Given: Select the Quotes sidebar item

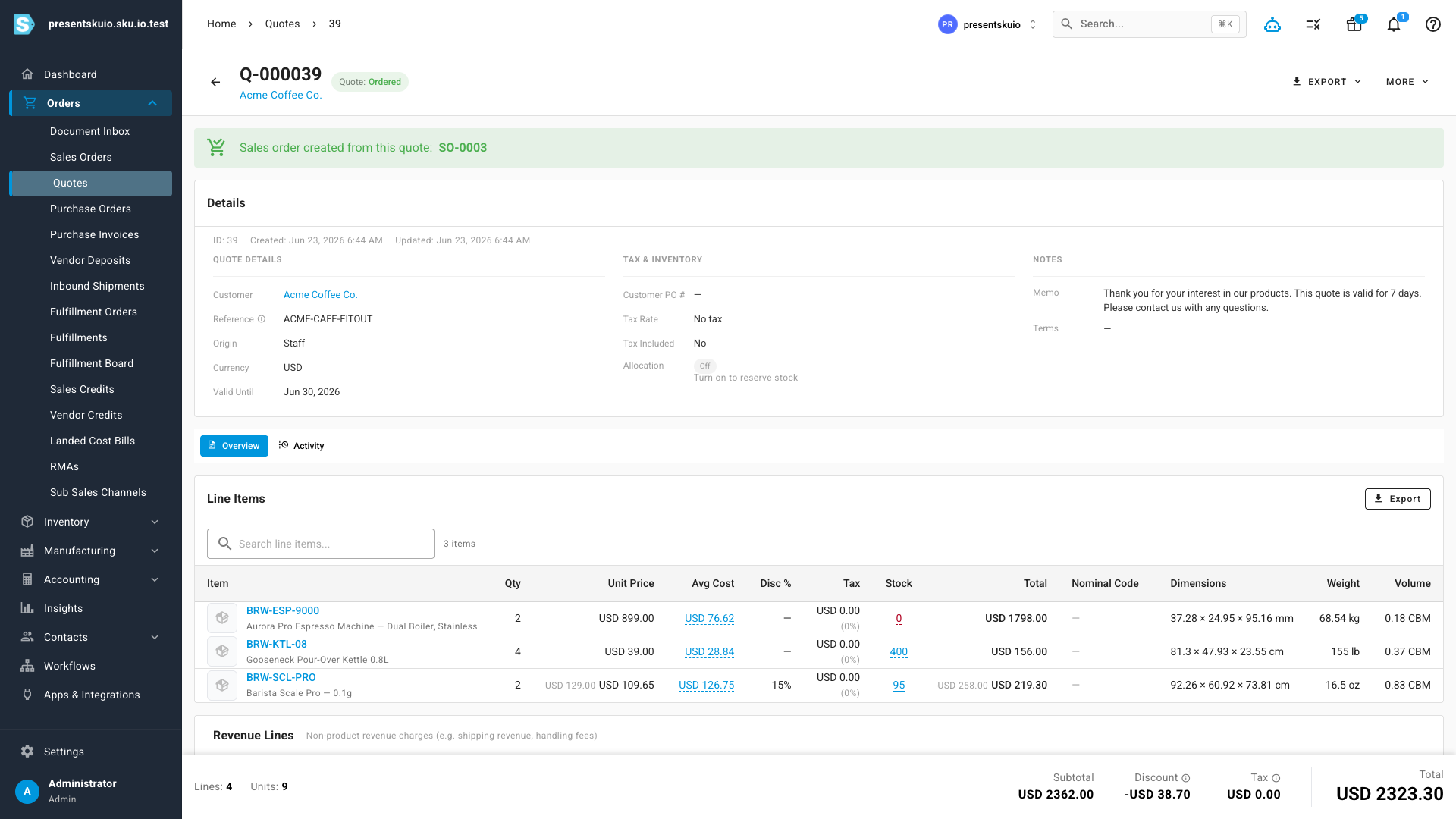Looking at the screenshot, I should pyautogui.click(x=91, y=183).
